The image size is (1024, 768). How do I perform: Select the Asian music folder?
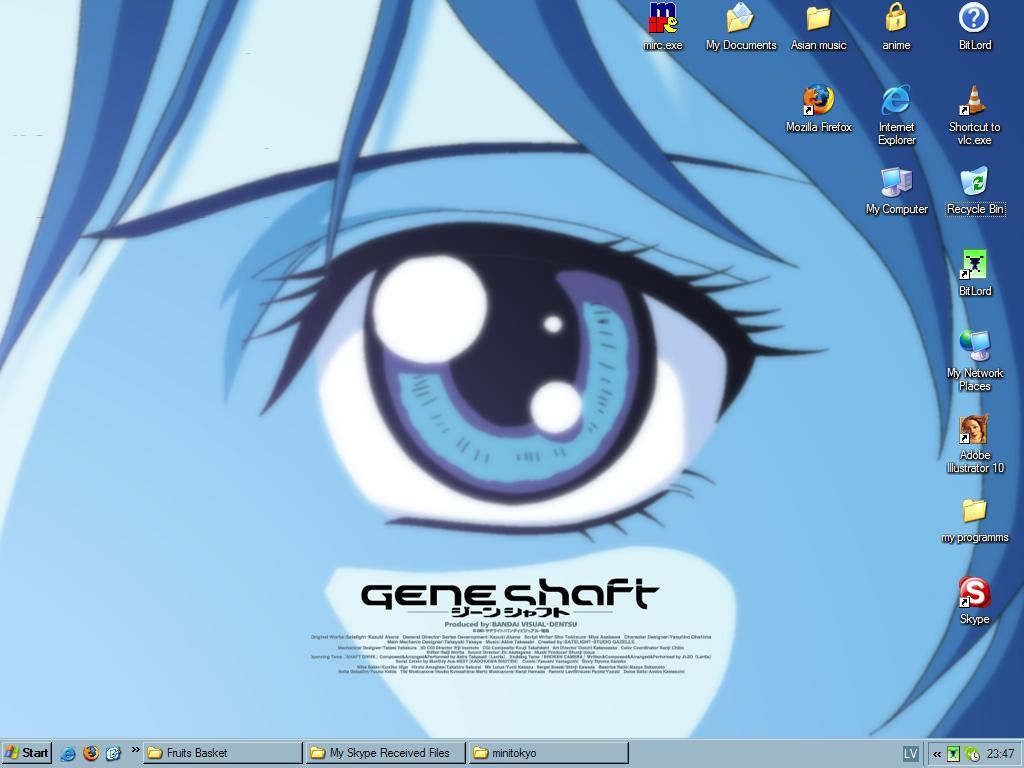[x=818, y=27]
